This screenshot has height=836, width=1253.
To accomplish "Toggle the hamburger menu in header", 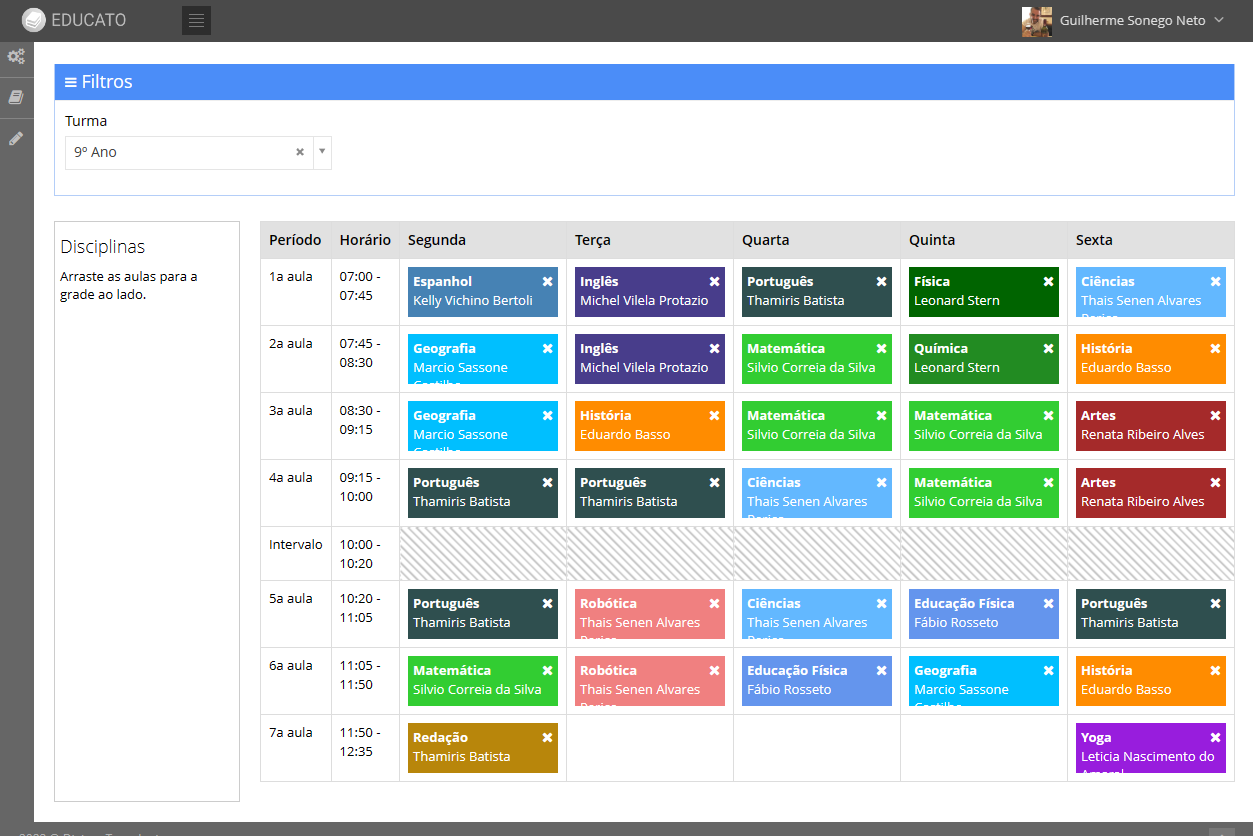I will [x=196, y=20].
